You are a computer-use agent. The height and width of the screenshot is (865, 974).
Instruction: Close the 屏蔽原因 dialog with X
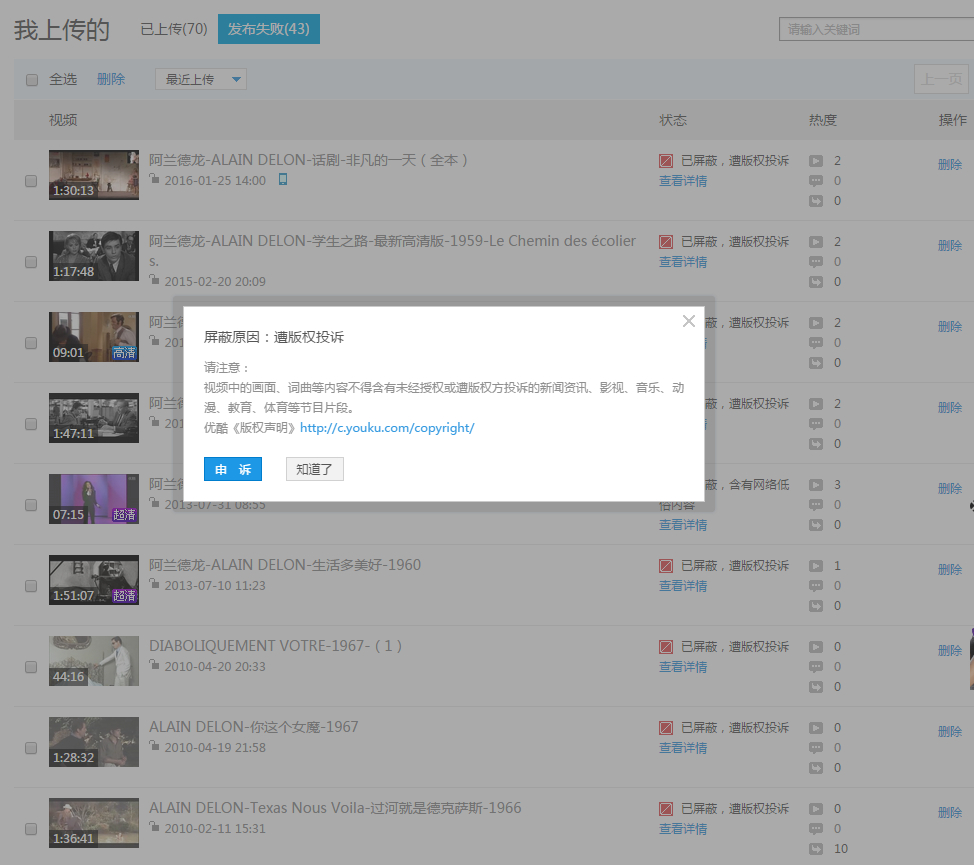[x=688, y=321]
